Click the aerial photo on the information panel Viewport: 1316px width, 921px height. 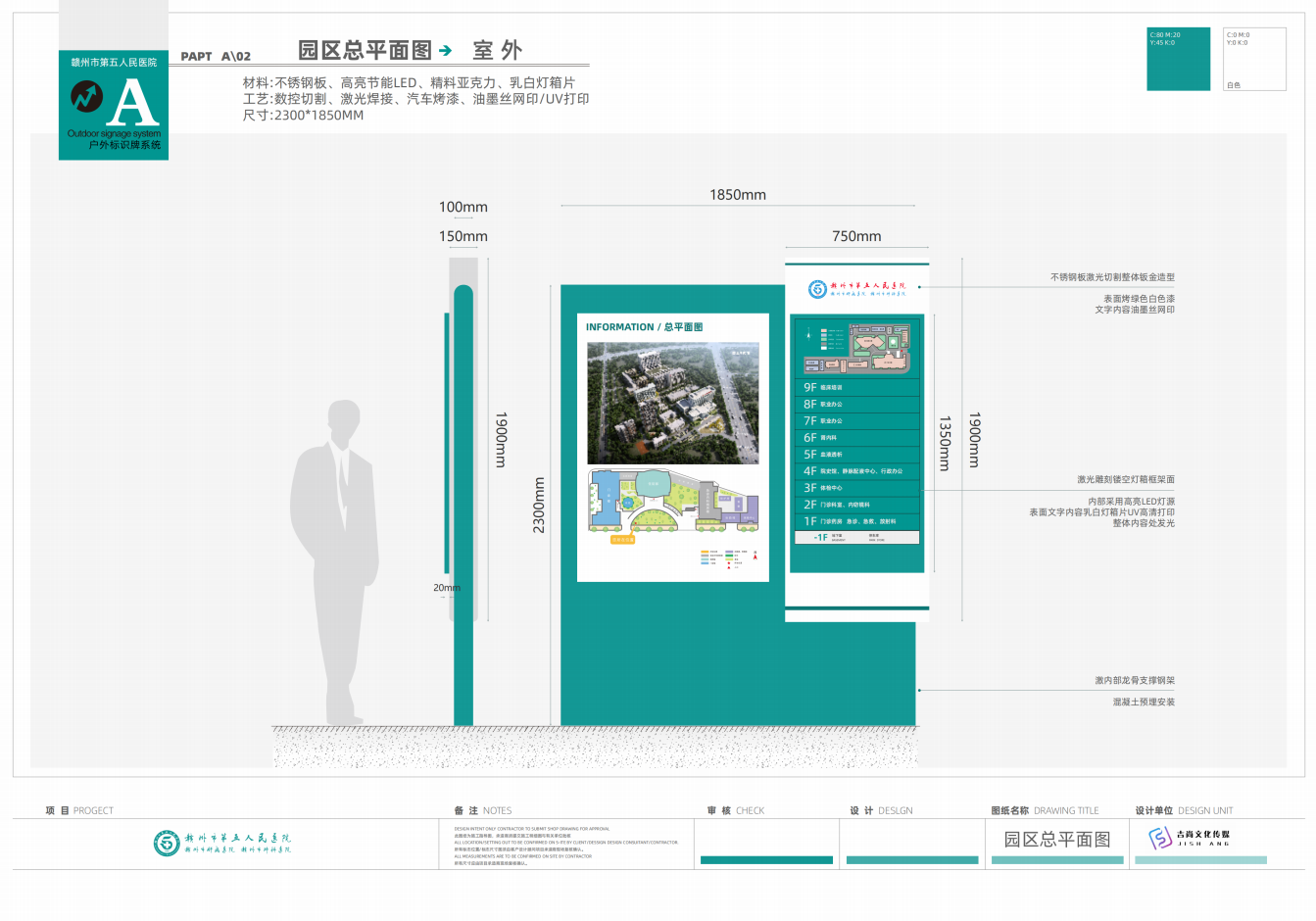coord(673,404)
